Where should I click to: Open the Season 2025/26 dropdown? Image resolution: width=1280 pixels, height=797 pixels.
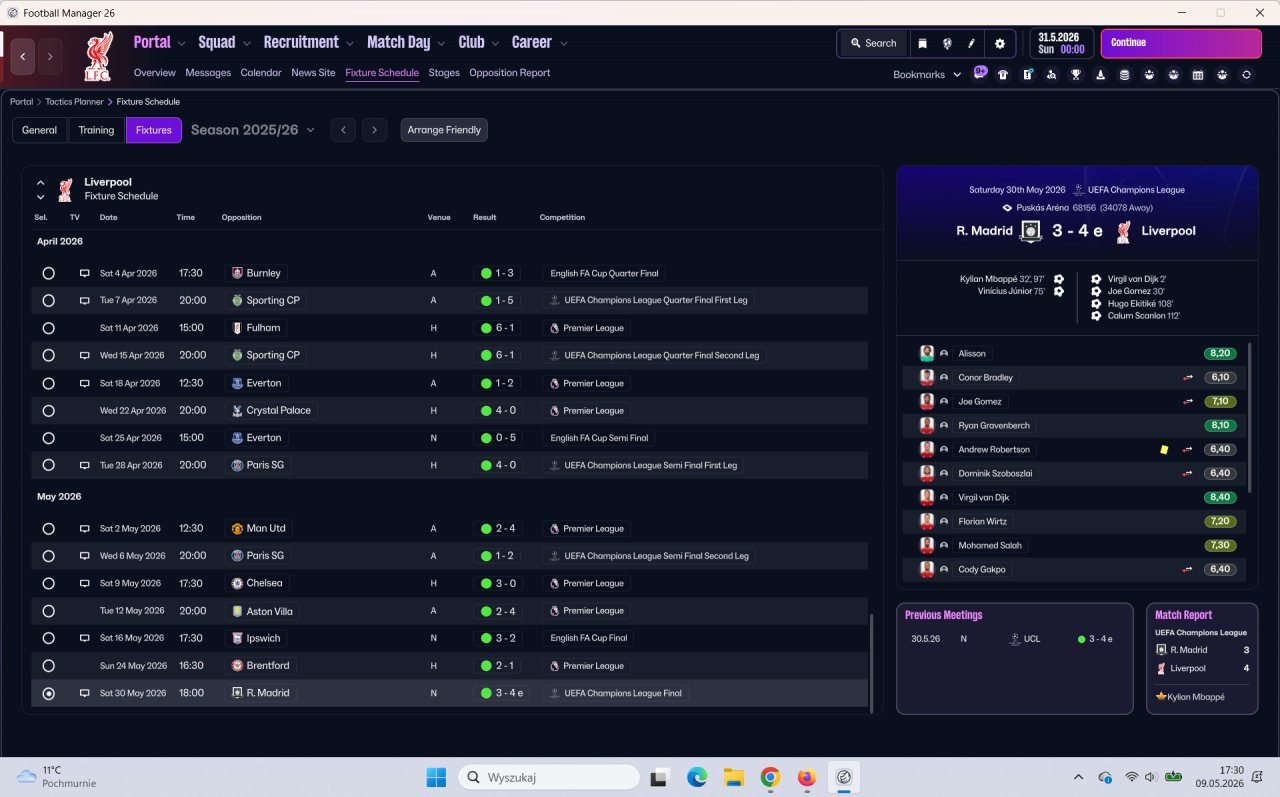253,130
